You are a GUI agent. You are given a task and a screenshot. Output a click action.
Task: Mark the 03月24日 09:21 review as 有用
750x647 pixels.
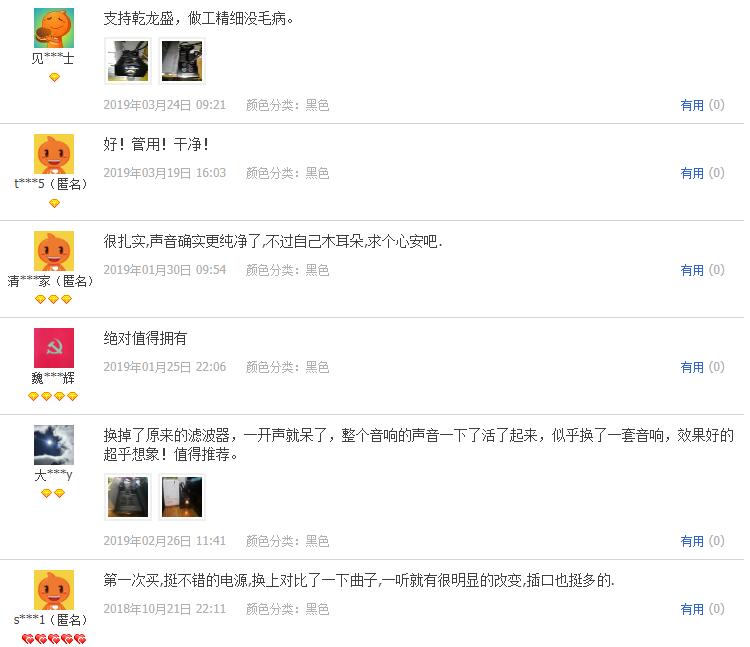[x=702, y=105]
